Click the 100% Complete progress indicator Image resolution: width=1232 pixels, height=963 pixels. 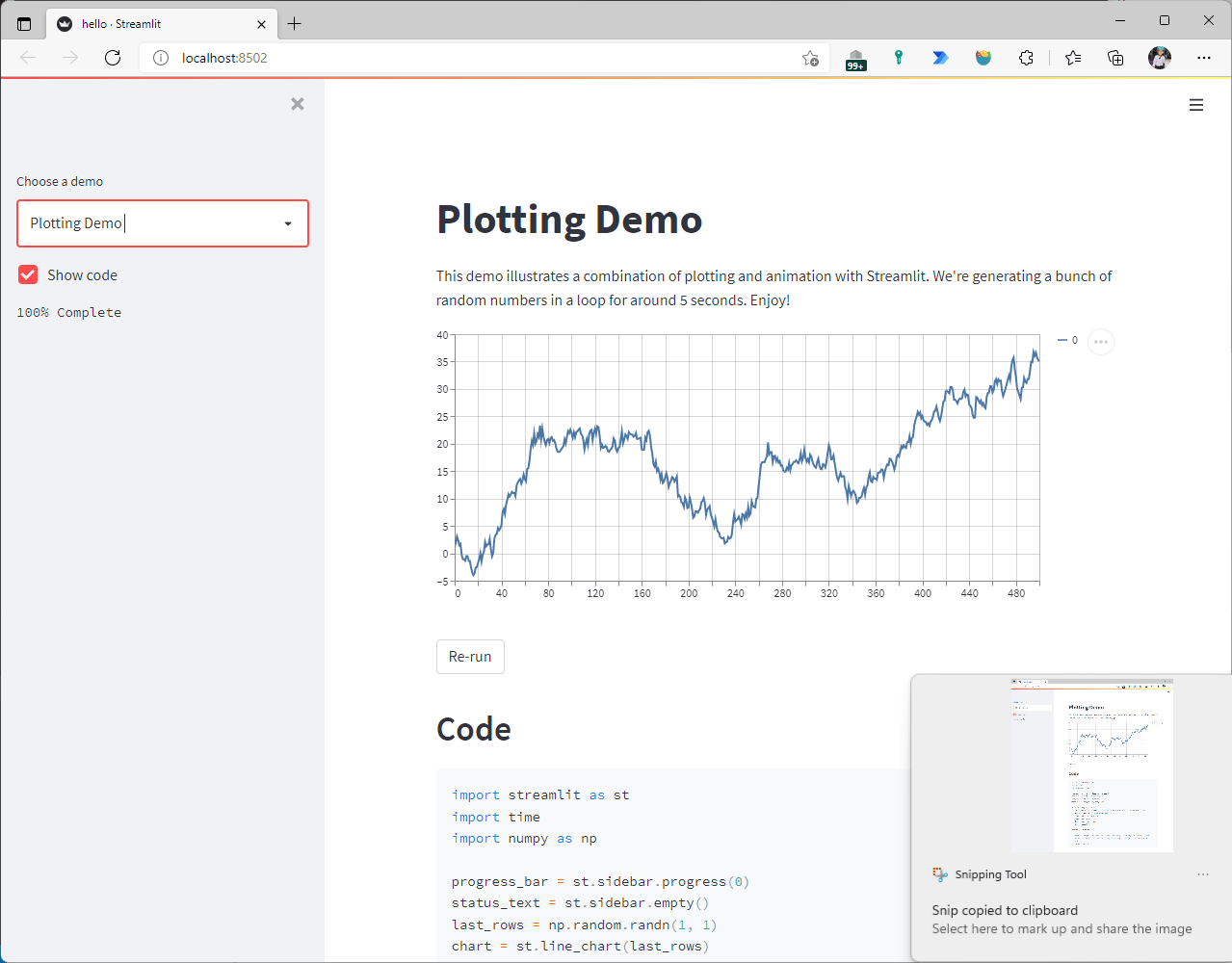pyautogui.click(x=68, y=312)
